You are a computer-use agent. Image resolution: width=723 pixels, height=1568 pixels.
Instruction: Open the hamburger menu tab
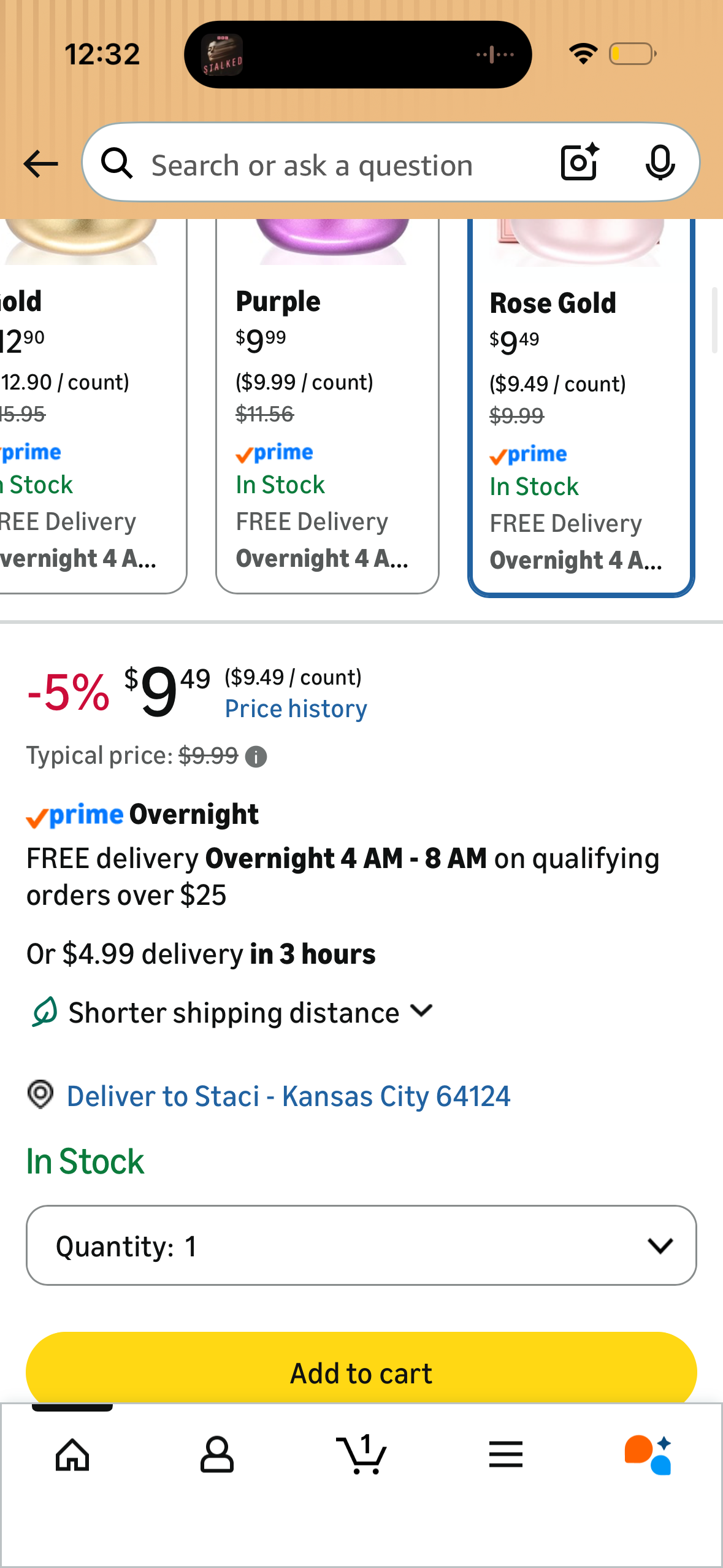tap(506, 1455)
